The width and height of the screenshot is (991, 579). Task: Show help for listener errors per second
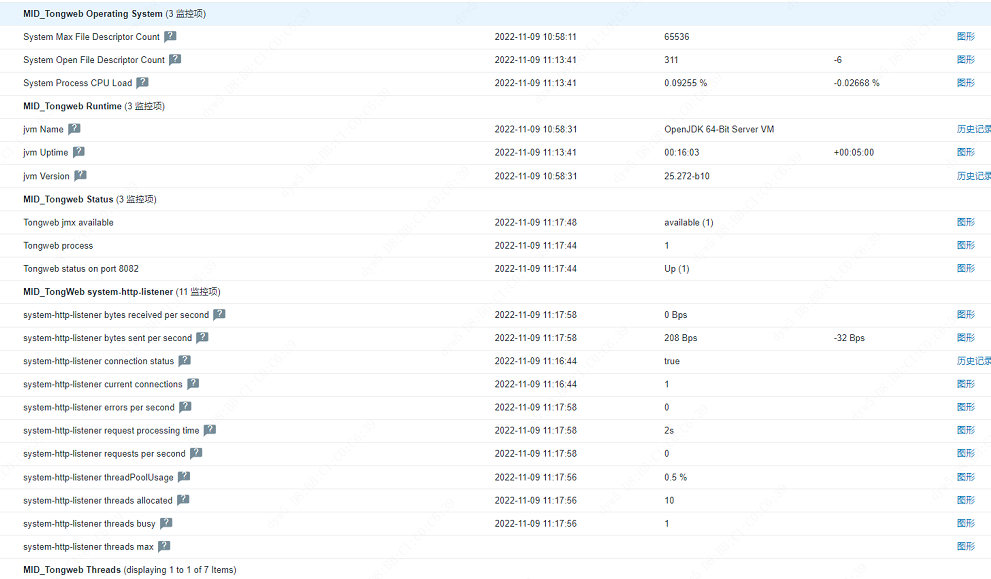pos(185,407)
